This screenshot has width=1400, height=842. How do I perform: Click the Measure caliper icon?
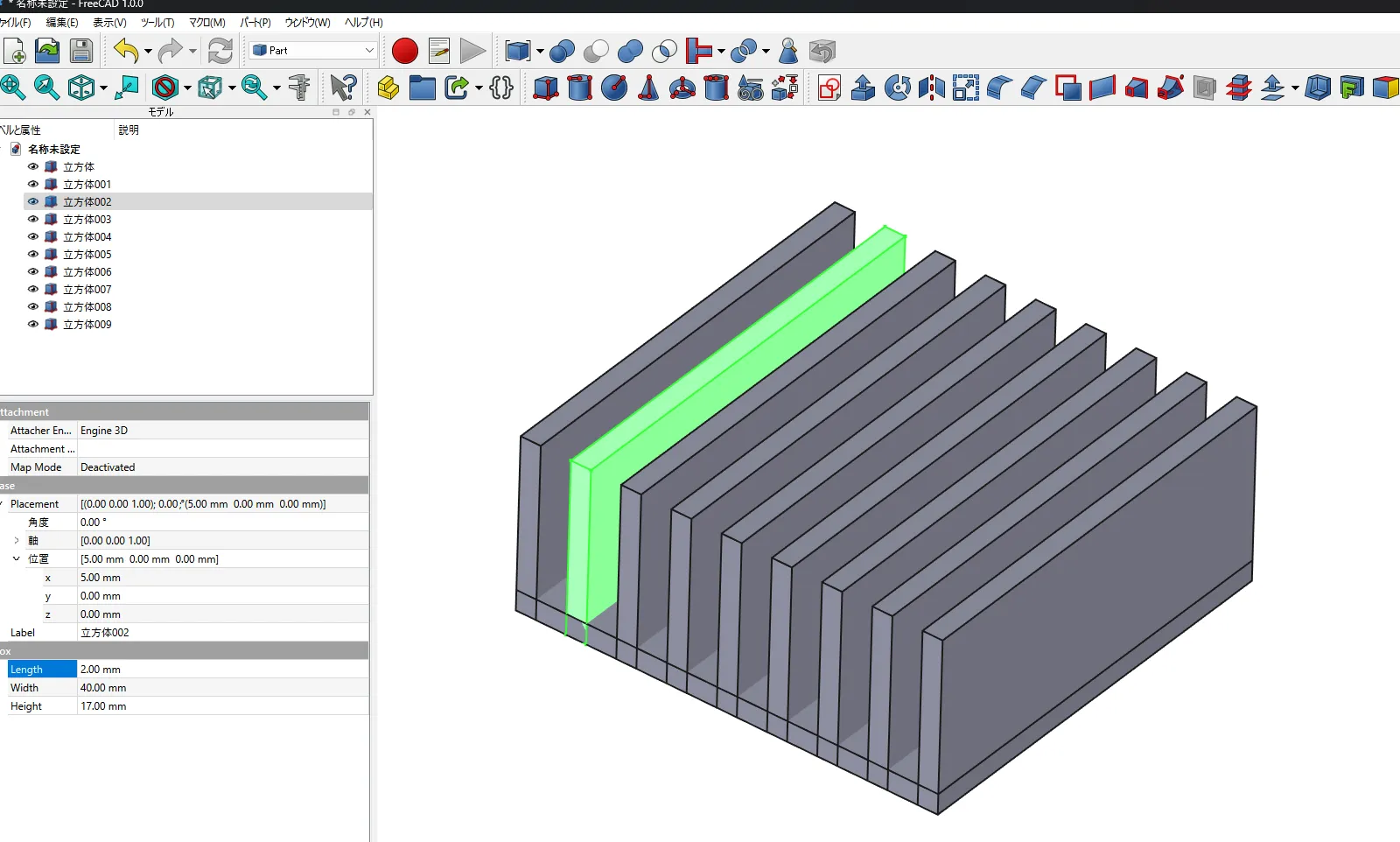point(299,87)
